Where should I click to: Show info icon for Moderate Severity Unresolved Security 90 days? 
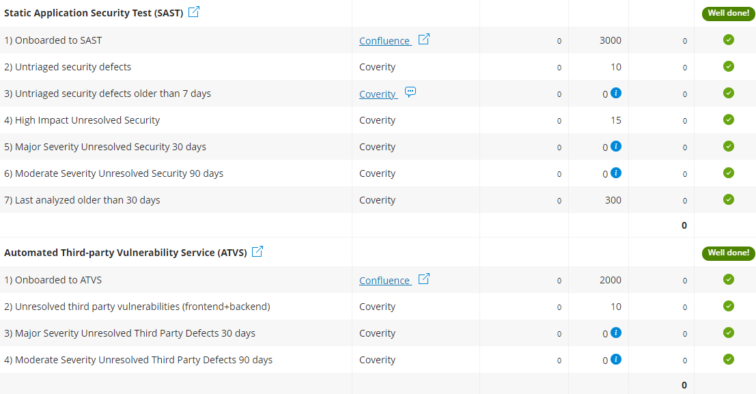pos(616,173)
